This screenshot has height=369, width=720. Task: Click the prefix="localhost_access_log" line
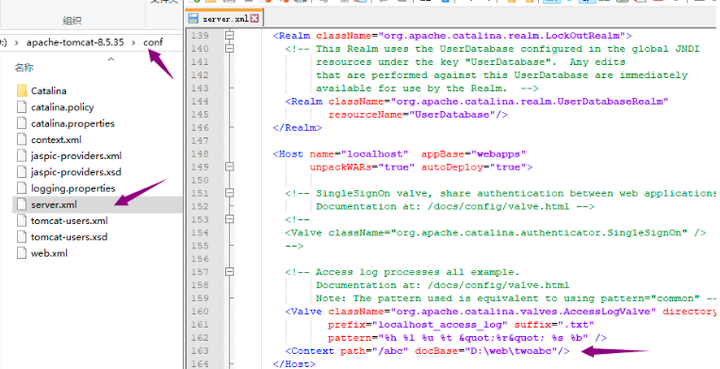461,325
